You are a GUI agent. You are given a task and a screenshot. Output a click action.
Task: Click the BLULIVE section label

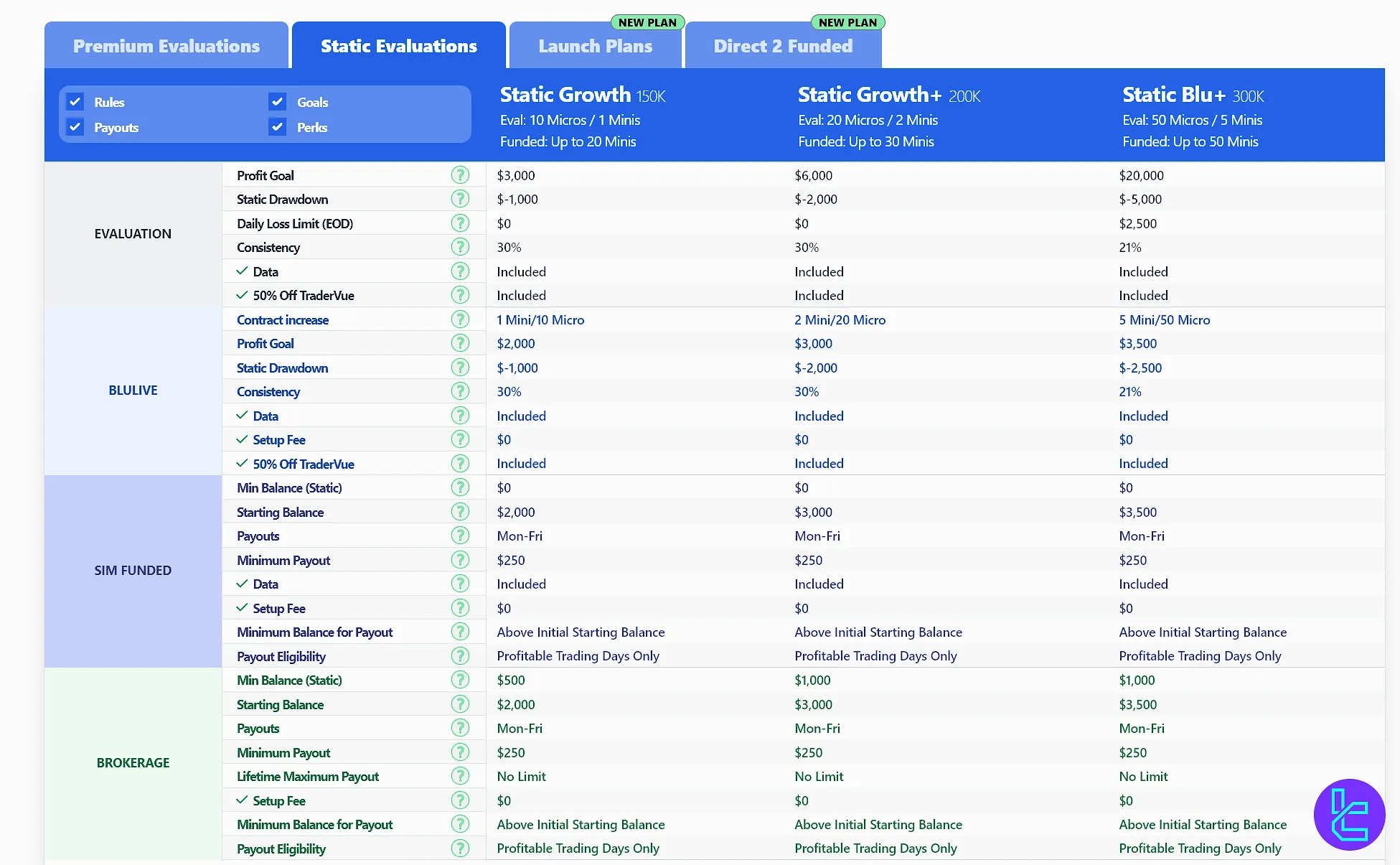tap(133, 391)
